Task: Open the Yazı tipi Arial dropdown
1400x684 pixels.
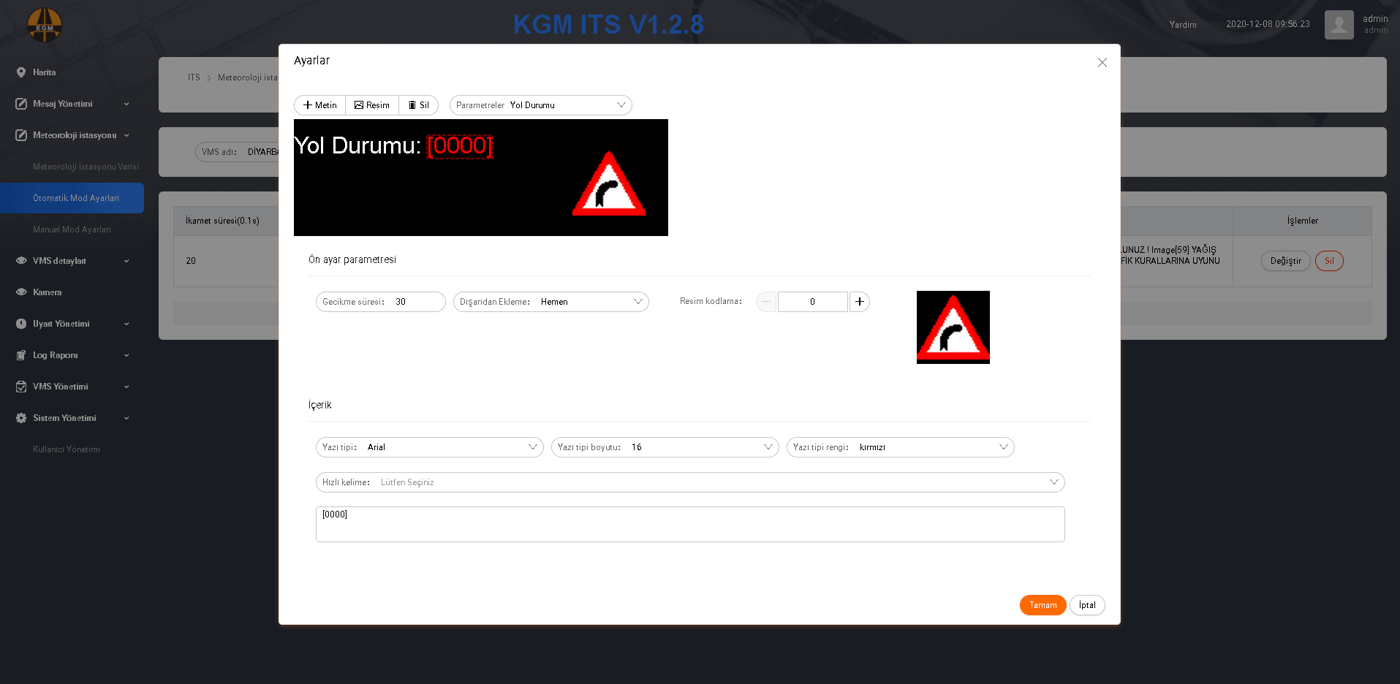Action: (x=430, y=447)
